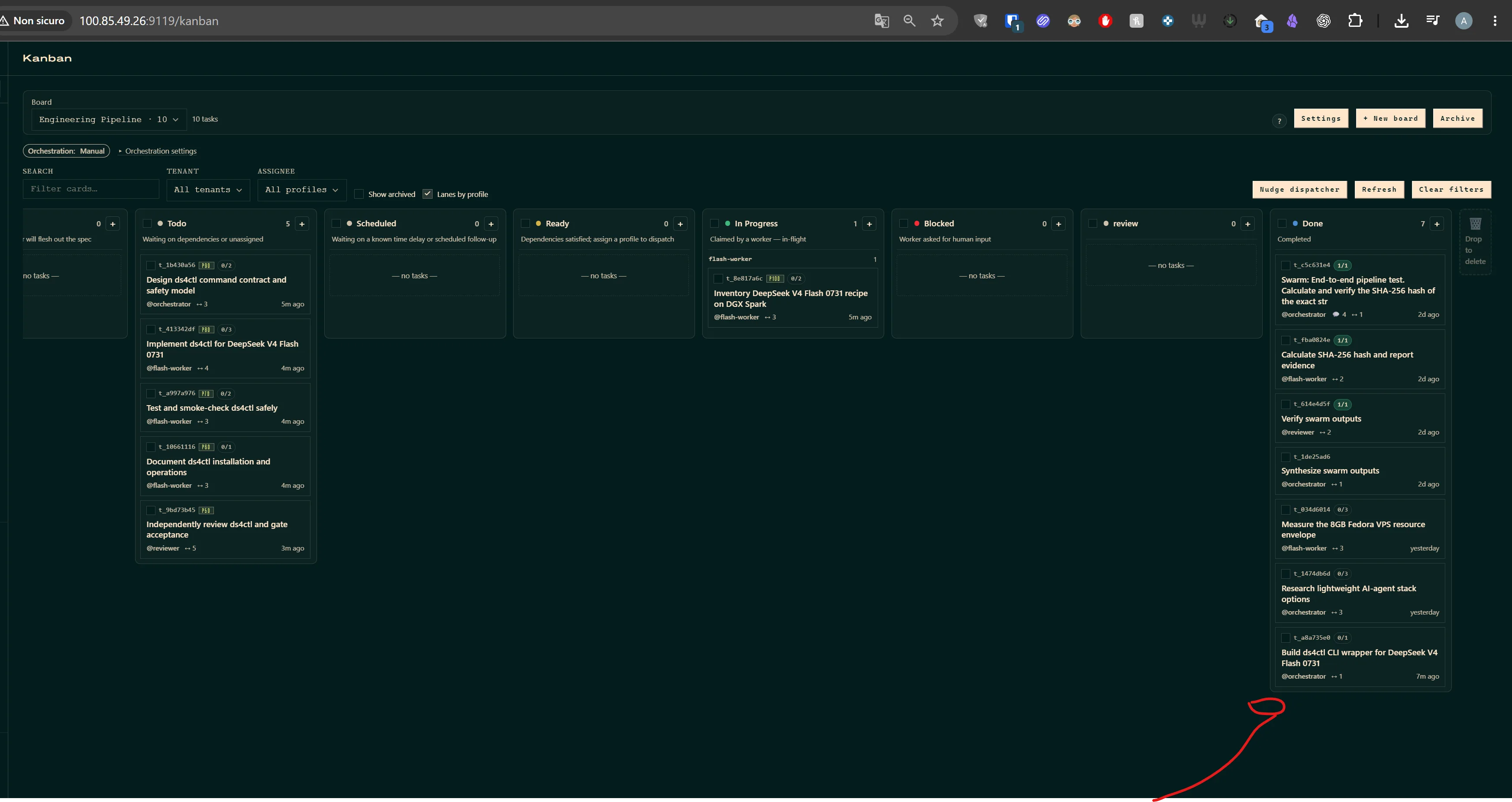
Task: Add a task to the Blocked column
Action: (x=1058, y=223)
